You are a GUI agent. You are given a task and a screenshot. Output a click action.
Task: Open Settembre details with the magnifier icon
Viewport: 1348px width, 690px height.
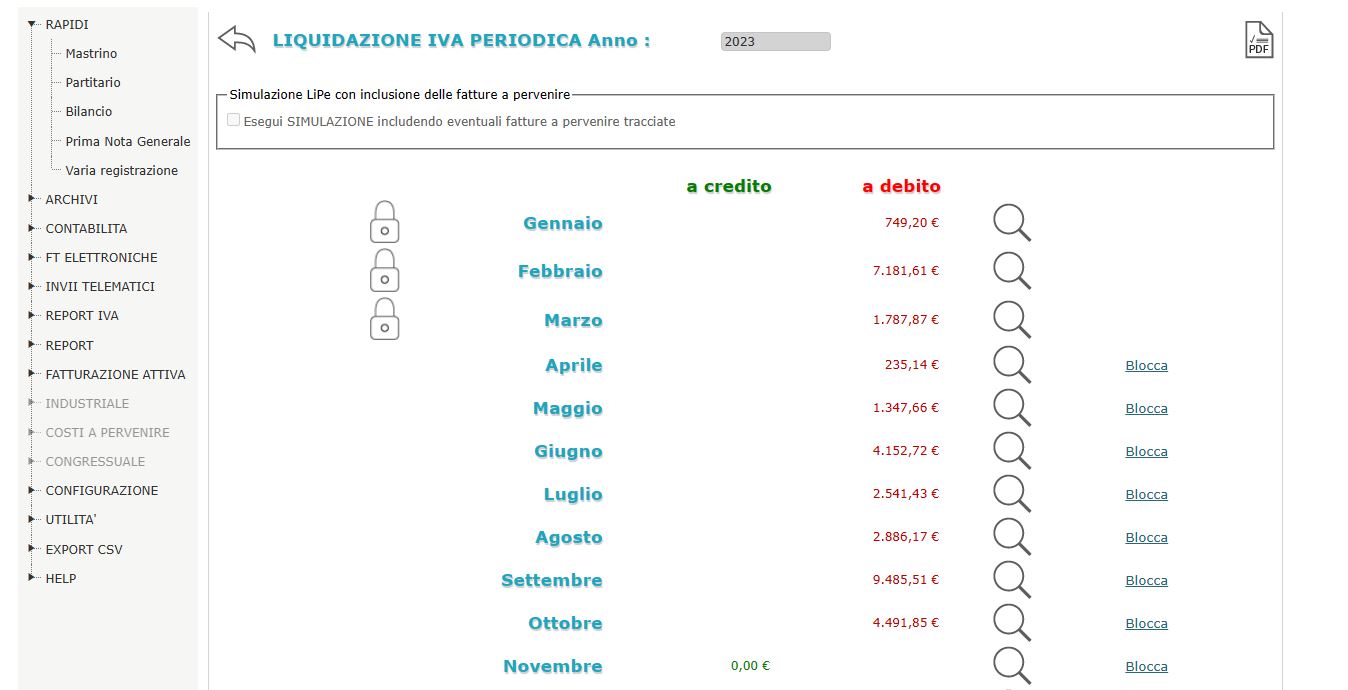(1011, 580)
